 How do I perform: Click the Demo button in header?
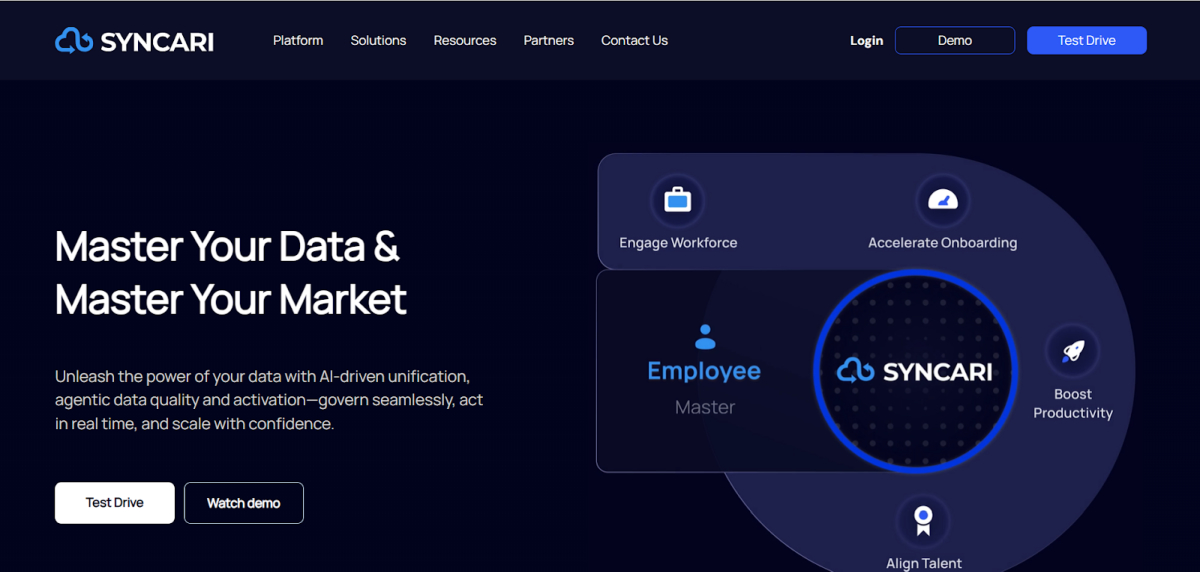(x=955, y=40)
